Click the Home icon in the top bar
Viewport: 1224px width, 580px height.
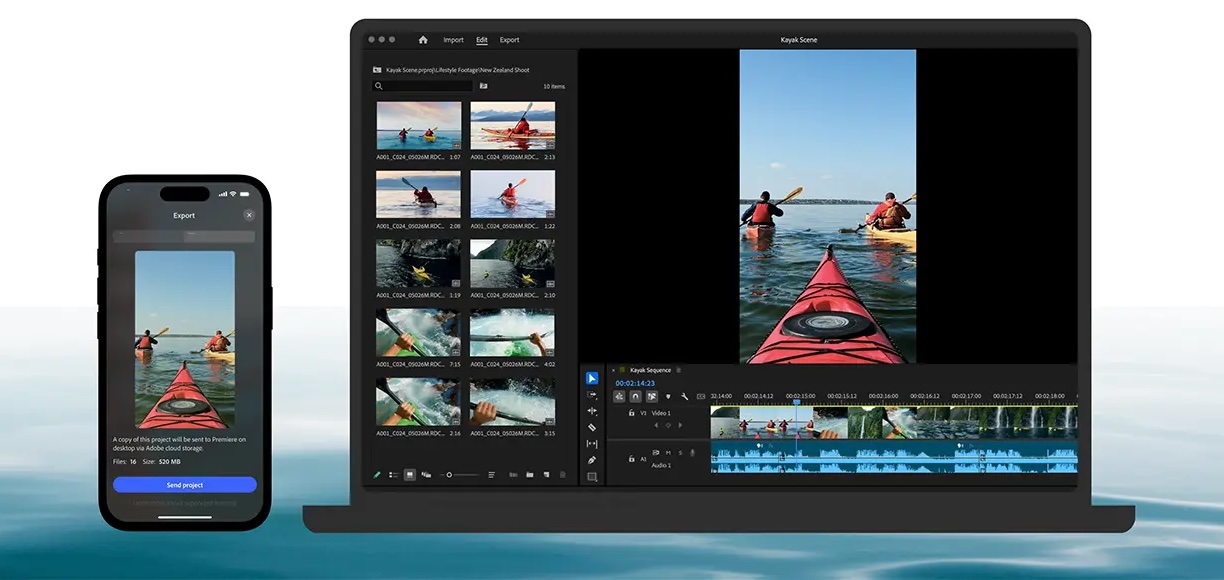(423, 40)
